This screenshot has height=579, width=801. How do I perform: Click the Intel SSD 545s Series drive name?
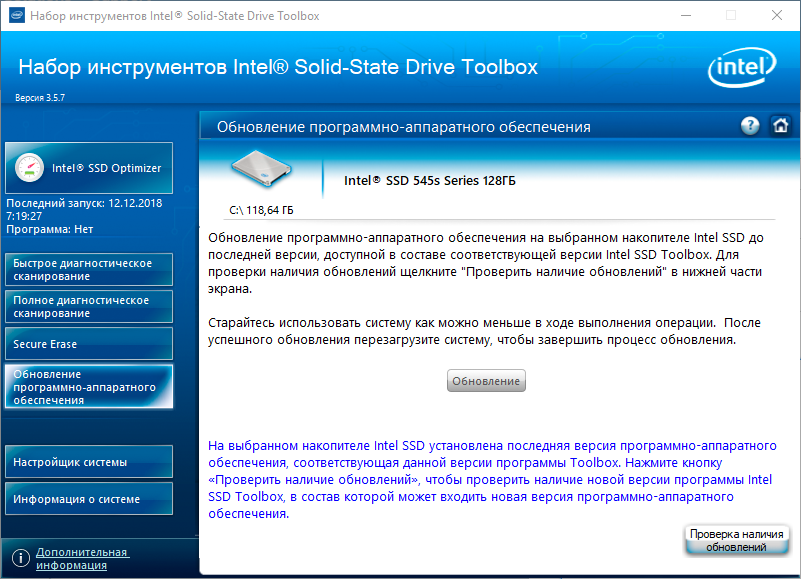[430, 181]
